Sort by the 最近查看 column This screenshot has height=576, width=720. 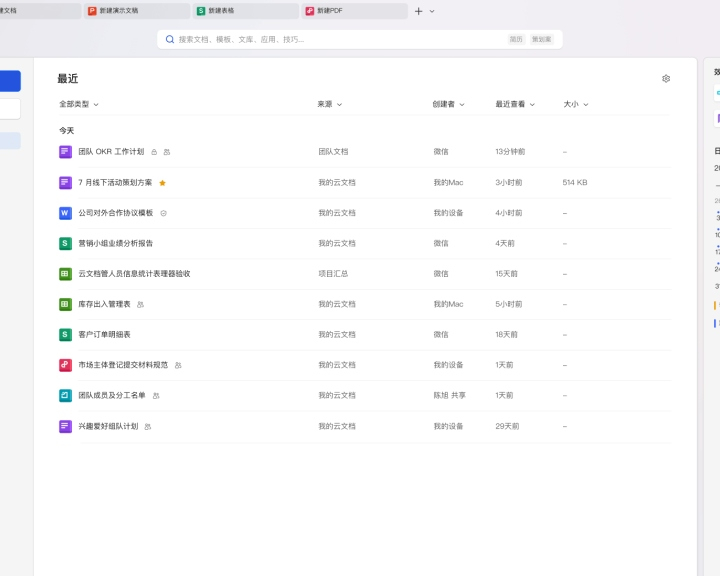[x=515, y=104]
